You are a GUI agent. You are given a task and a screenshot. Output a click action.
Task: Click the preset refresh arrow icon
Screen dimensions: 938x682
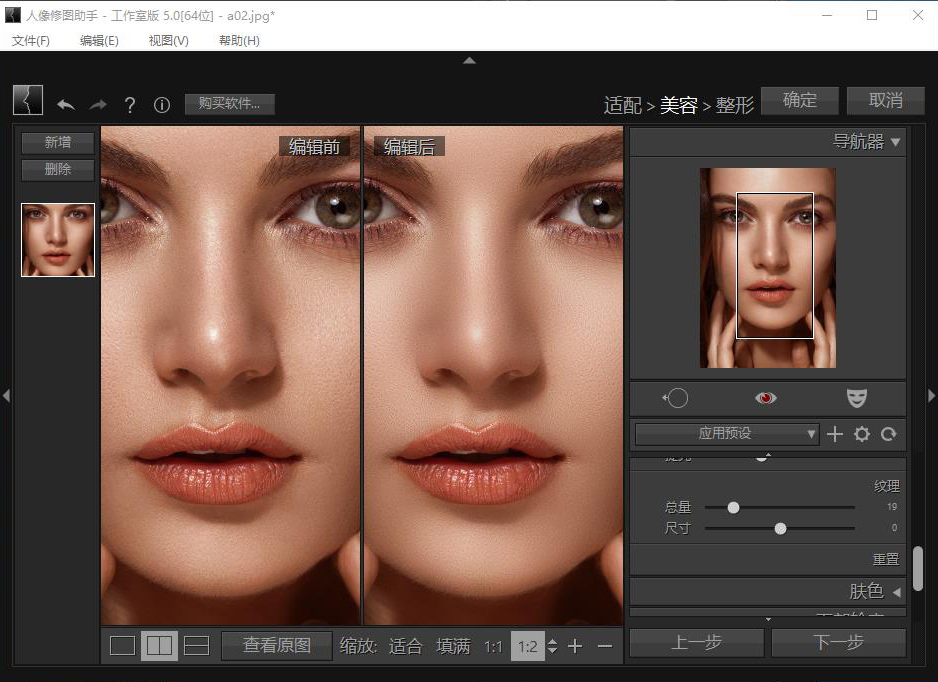tap(888, 434)
